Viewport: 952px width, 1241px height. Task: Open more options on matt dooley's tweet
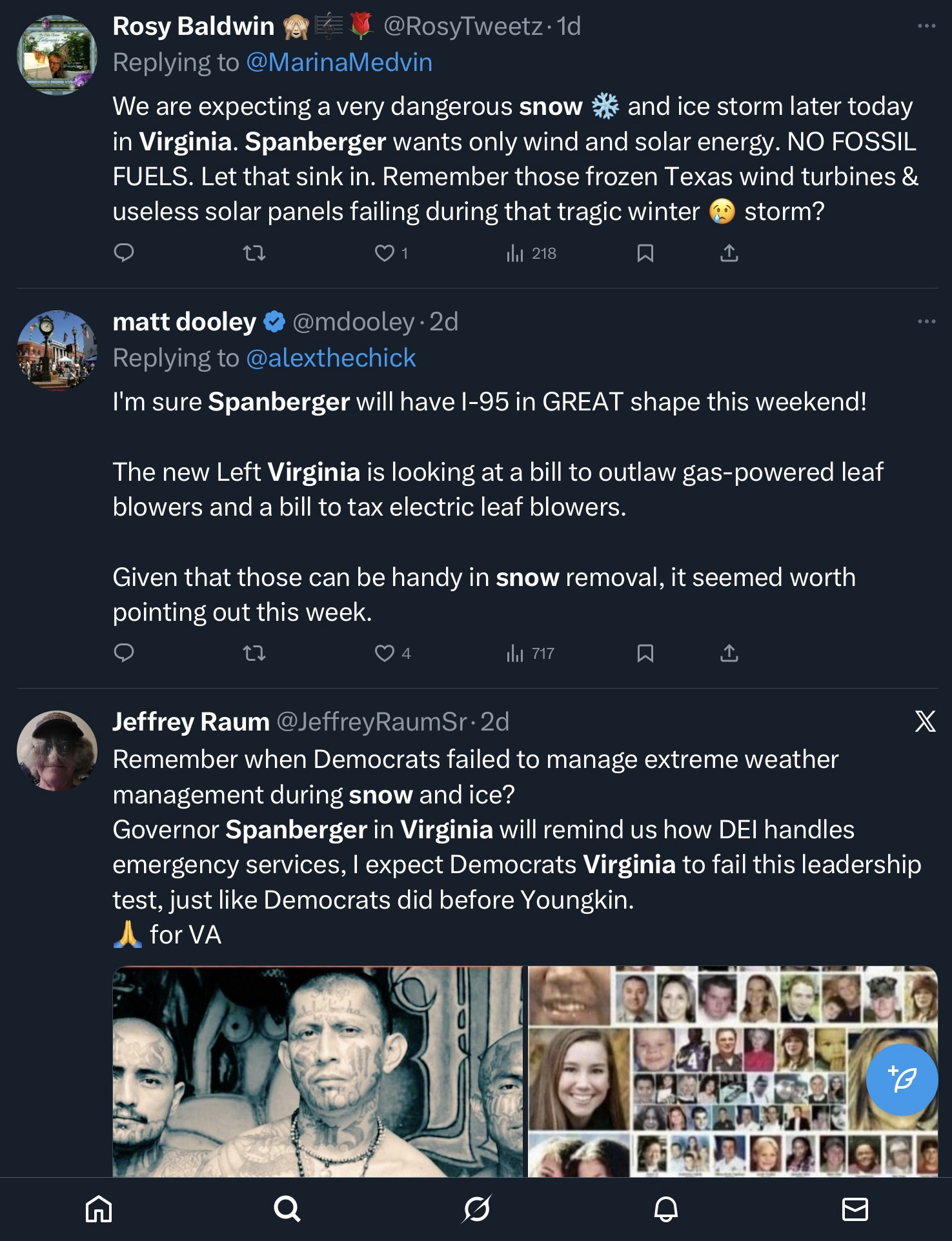(926, 321)
